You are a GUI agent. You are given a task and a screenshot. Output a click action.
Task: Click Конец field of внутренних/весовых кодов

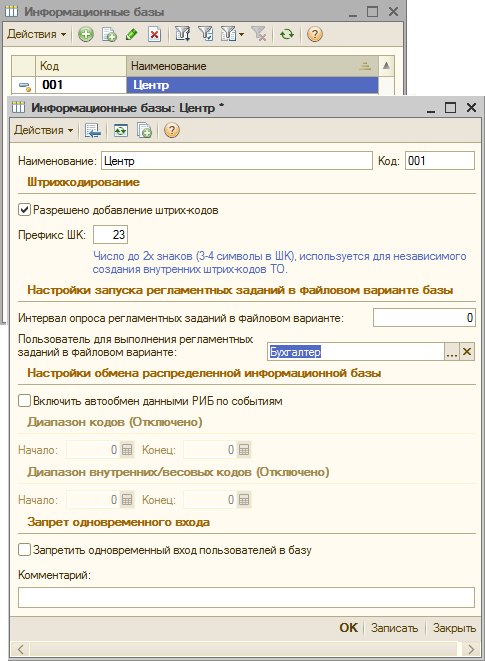click(x=210, y=500)
